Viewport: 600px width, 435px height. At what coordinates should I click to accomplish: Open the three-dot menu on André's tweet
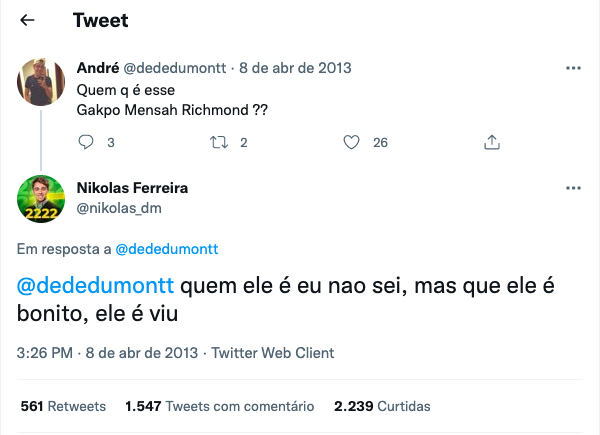click(573, 68)
